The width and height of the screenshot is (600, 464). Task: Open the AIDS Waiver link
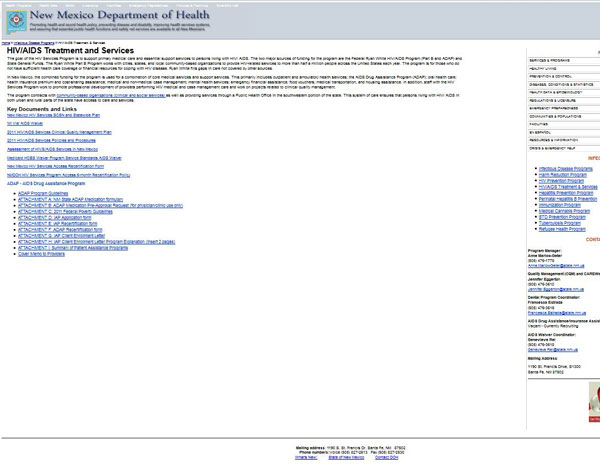point(25,124)
